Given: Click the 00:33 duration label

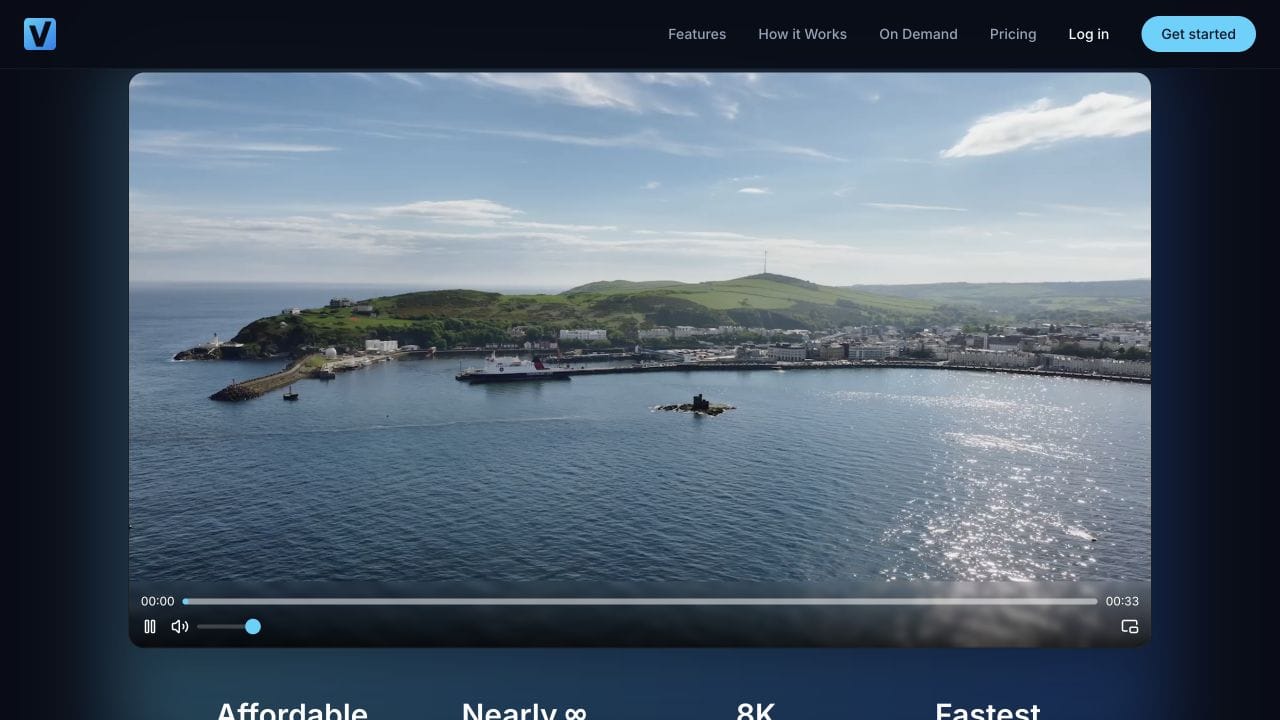Looking at the screenshot, I should coord(1122,602).
